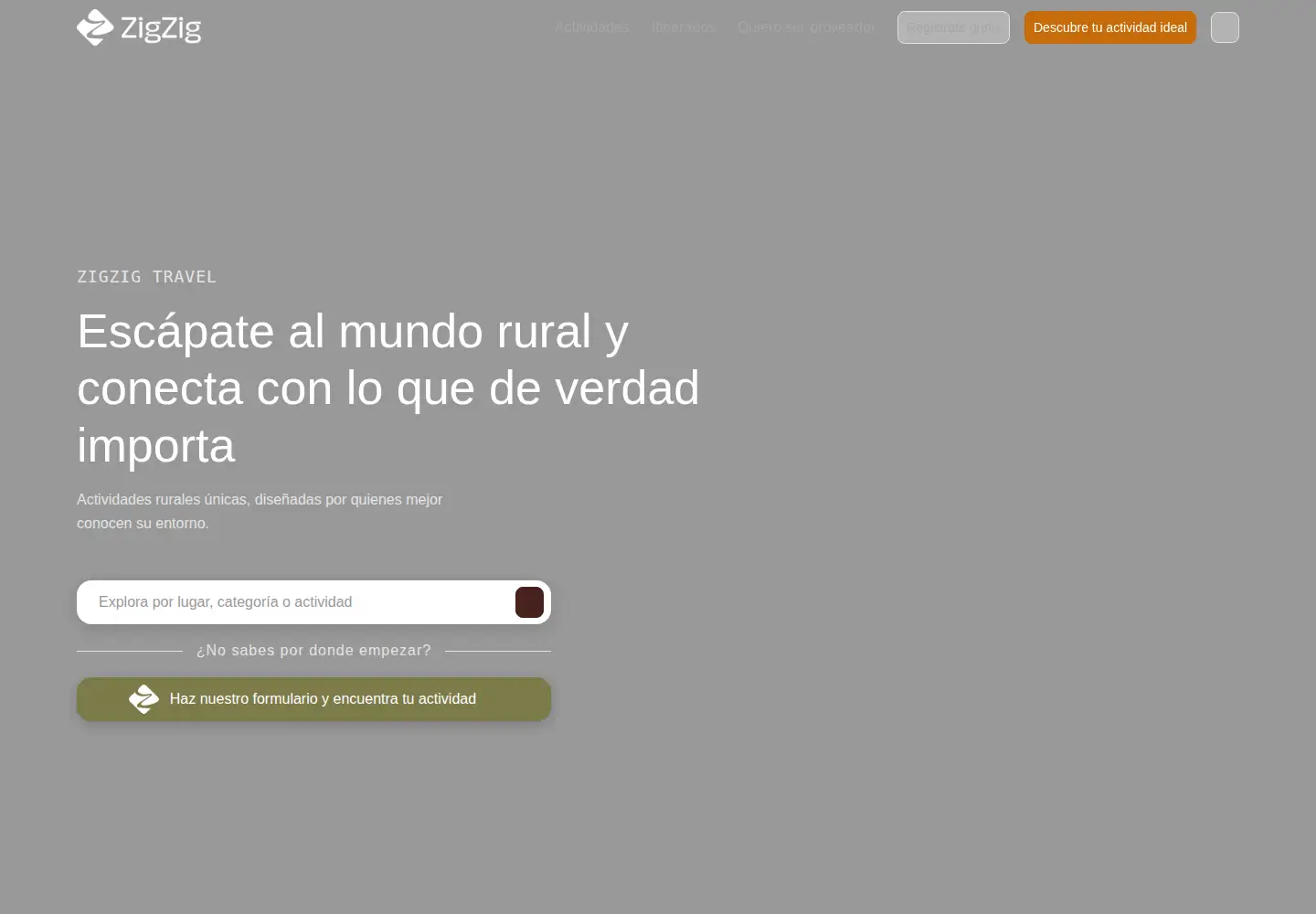The height and width of the screenshot is (914, 1316).
Task: Open the Actividades nav link
Action: (x=592, y=27)
